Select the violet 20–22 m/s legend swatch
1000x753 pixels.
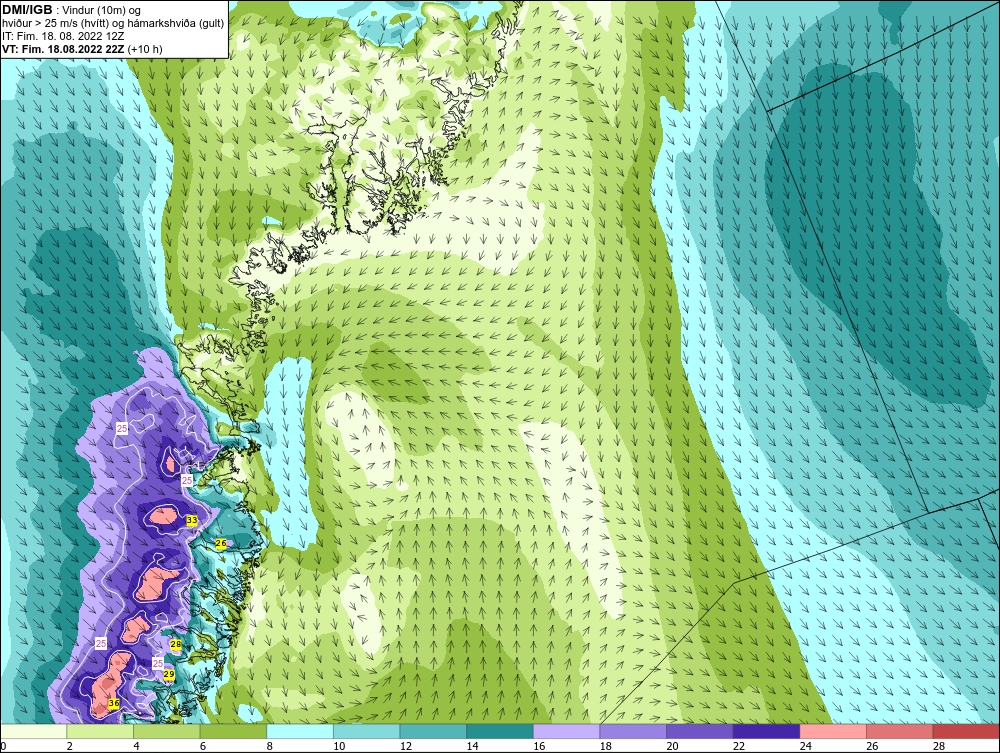tap(700, 731)
